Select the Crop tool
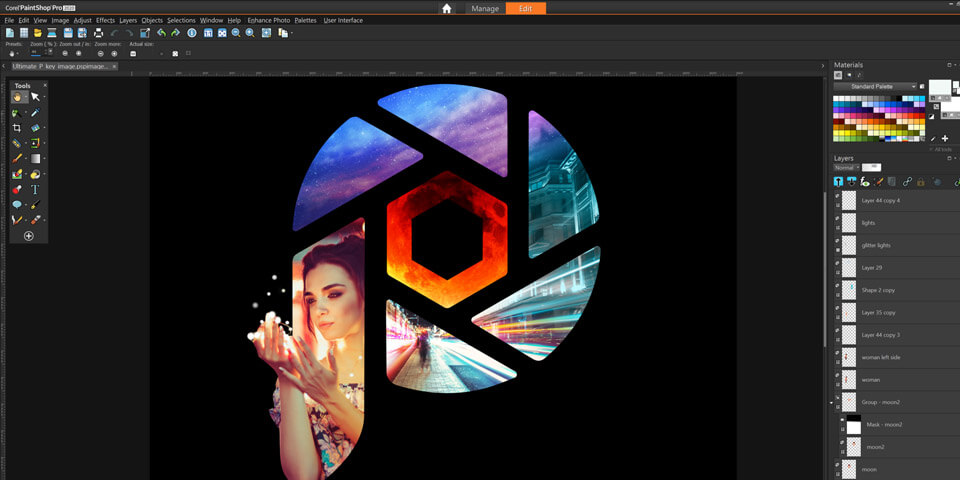Viewport: 960px width, 480px height. tap(17, 128)
